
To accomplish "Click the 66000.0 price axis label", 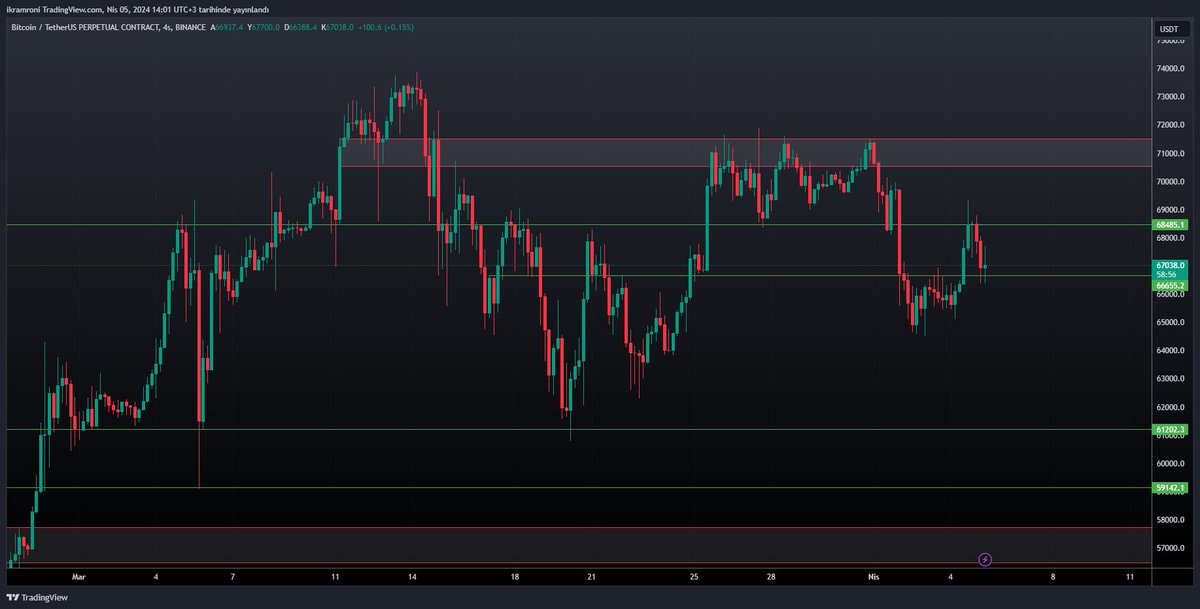I will [1169, 295].
